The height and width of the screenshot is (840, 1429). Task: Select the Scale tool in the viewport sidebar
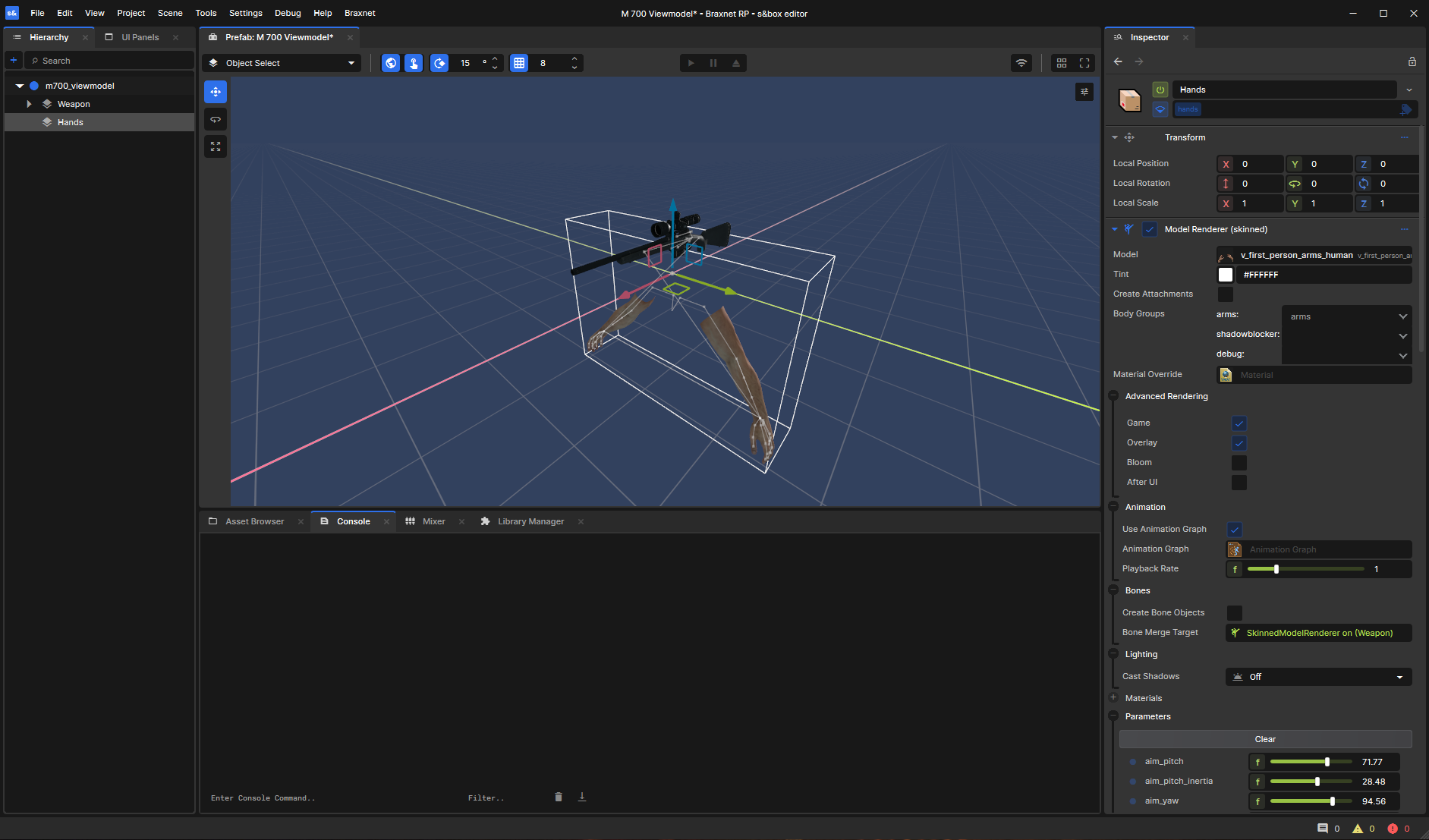tap(216, 146)
